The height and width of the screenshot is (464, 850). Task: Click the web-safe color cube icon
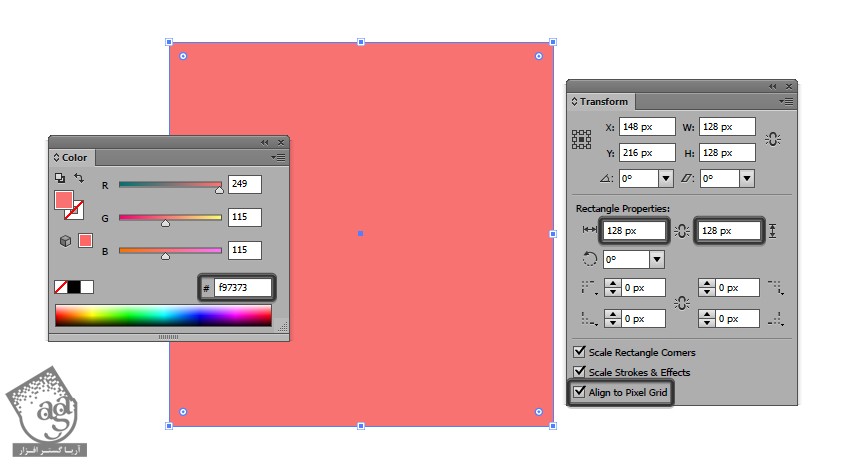pos(64,240)
